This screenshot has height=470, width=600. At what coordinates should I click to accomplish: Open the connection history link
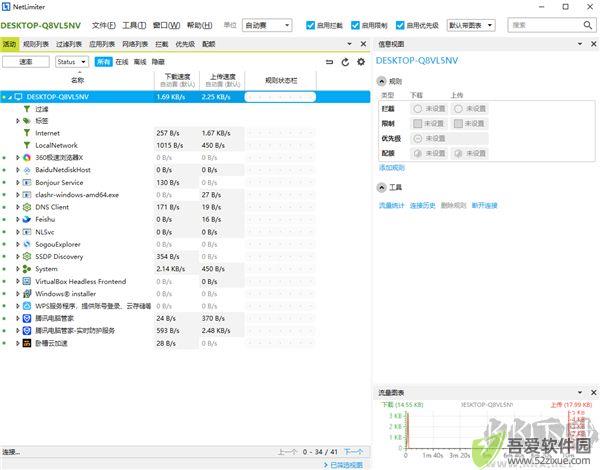(x=422, y=206)
